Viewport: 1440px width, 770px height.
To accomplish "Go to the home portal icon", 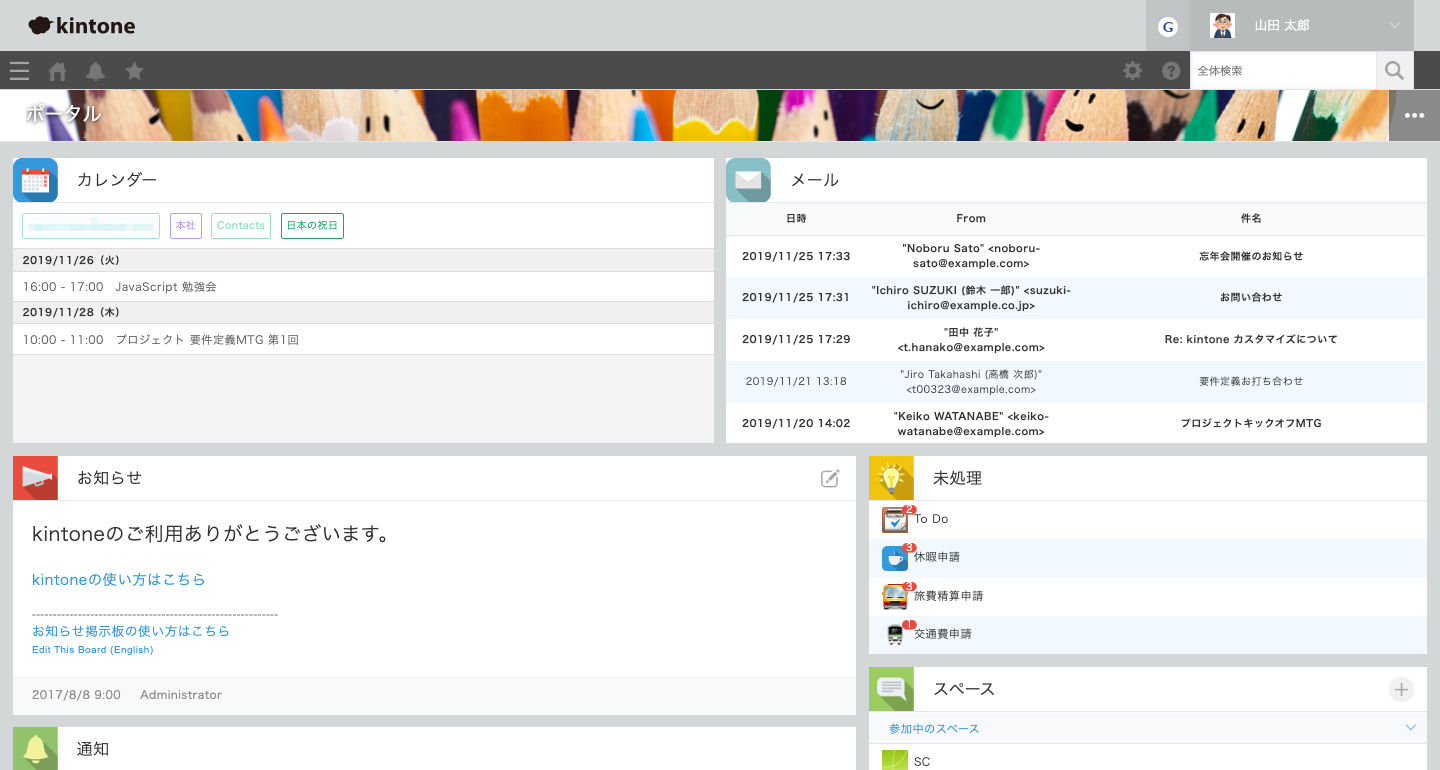I will [x=58, y=71].
